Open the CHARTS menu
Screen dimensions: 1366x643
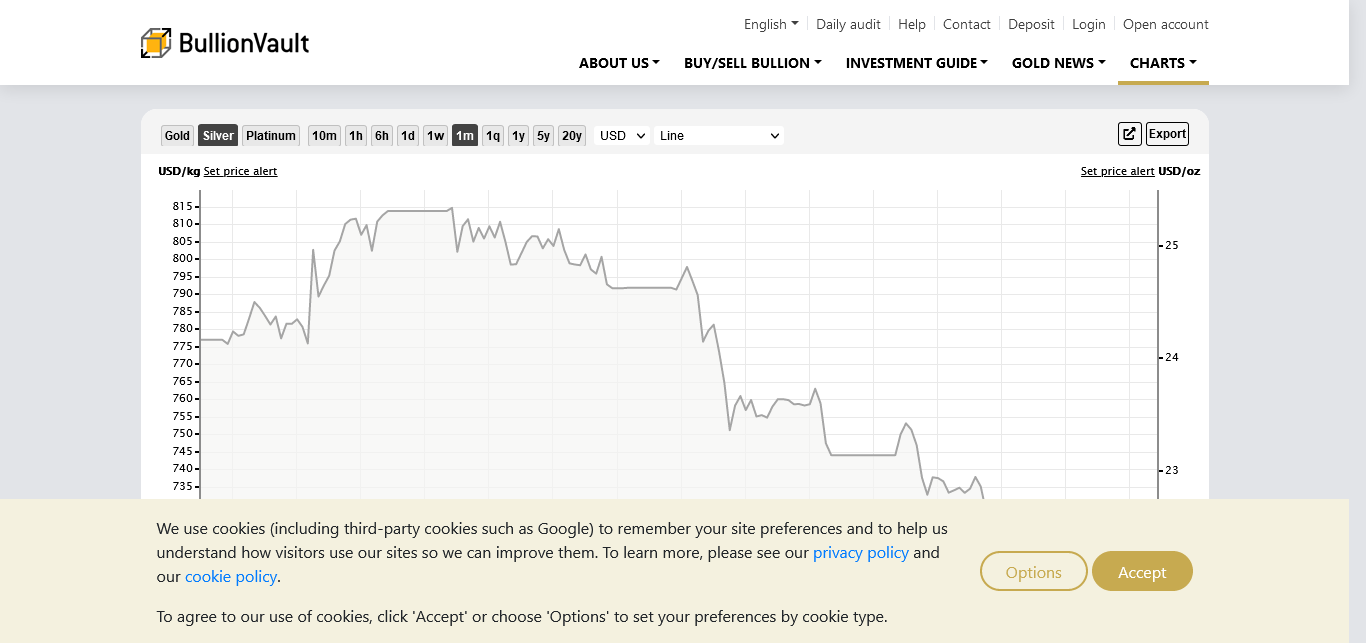[1163, 63]
